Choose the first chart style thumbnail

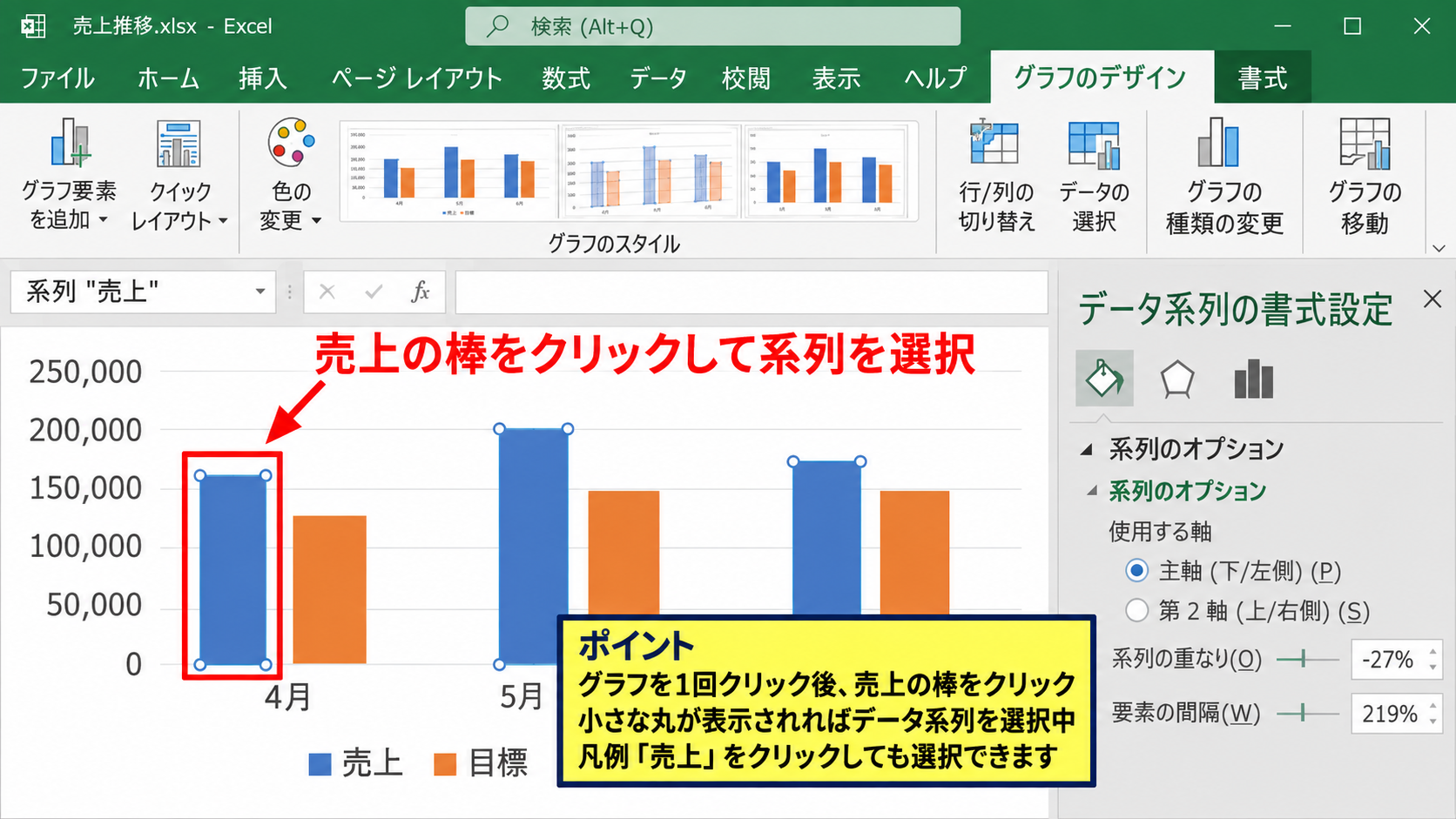point(449,171)
